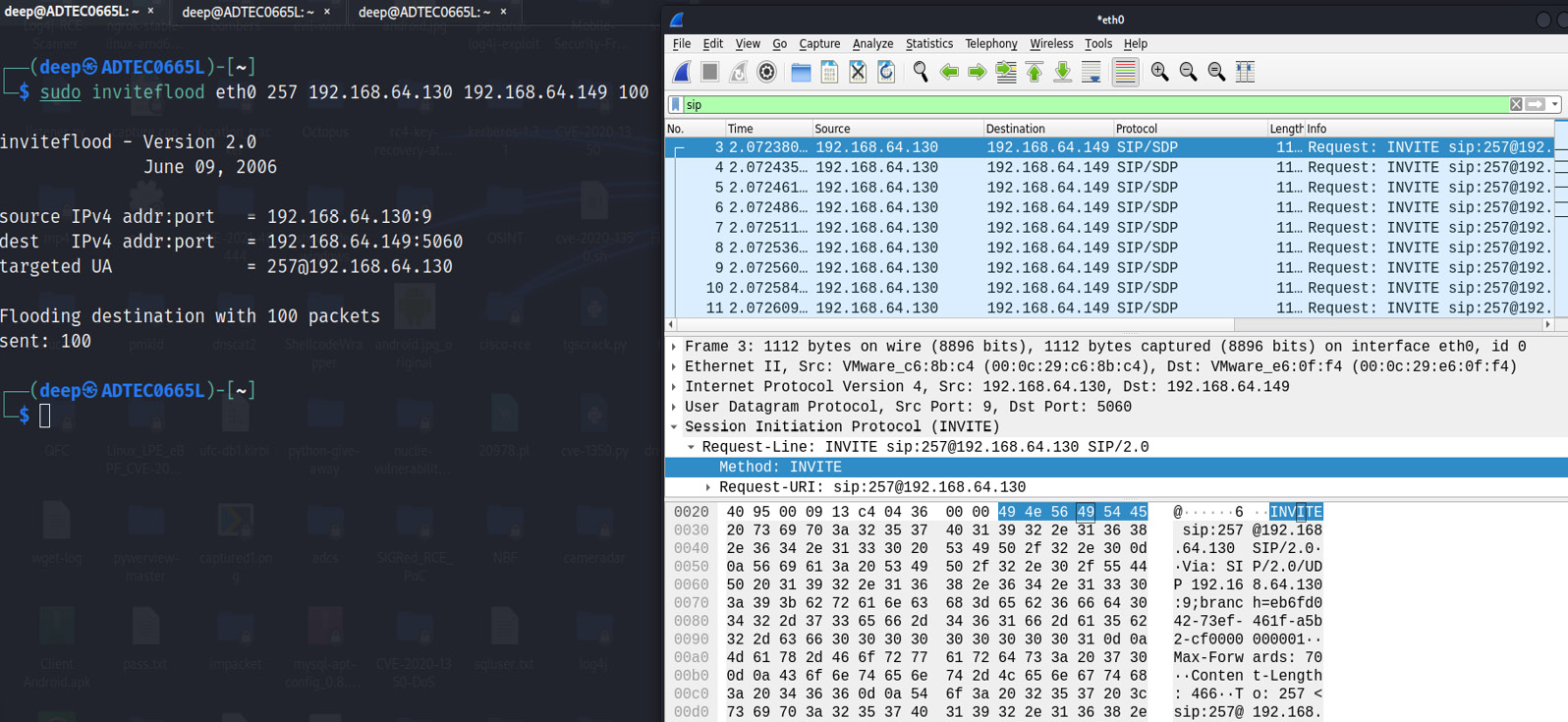This screenshot has width=1568, height=722.
Task: Sort packets by Info column
Action: tap(1428, 129)
